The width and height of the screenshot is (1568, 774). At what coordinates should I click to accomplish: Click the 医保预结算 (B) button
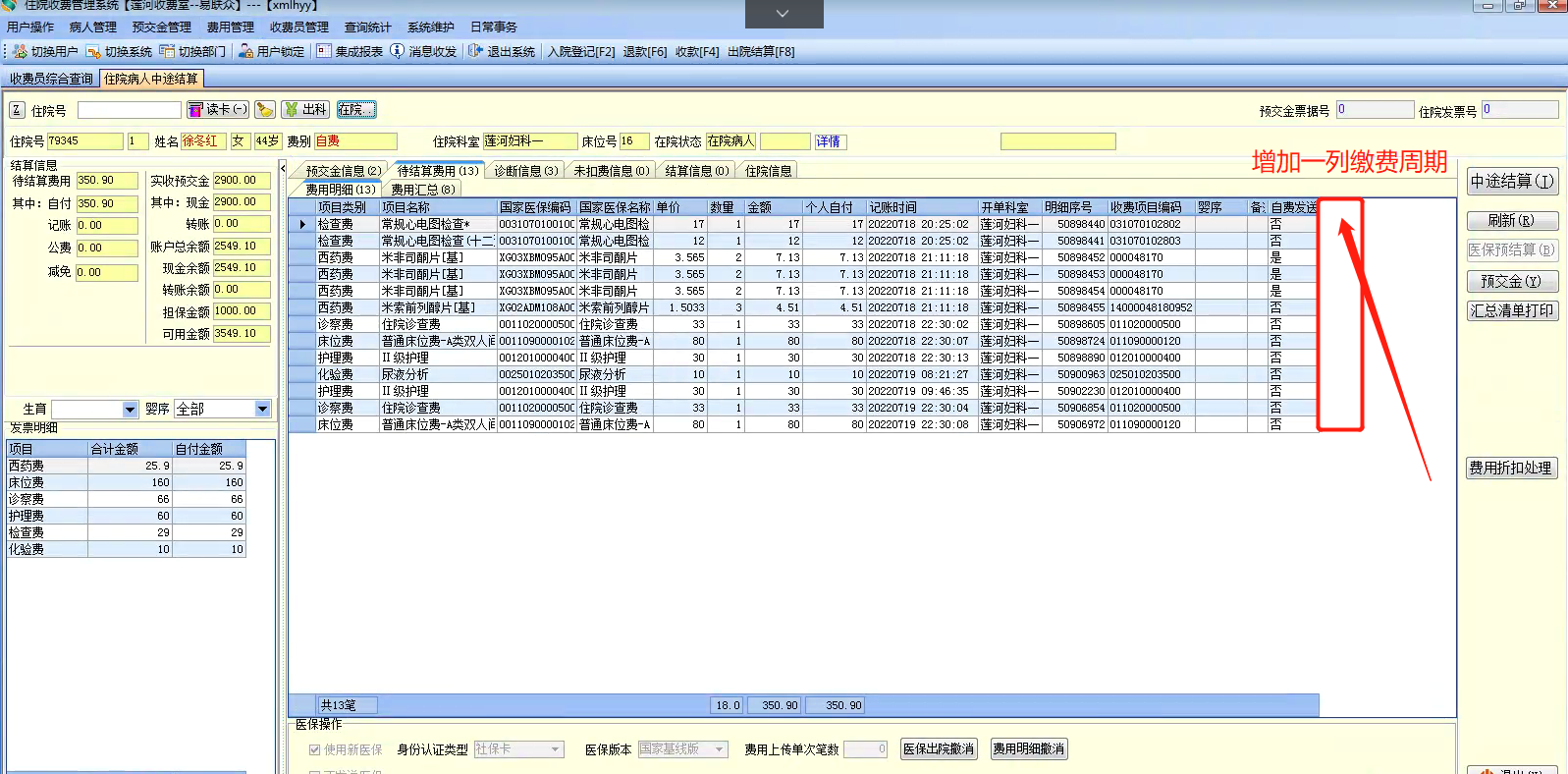click(1512, 250)
